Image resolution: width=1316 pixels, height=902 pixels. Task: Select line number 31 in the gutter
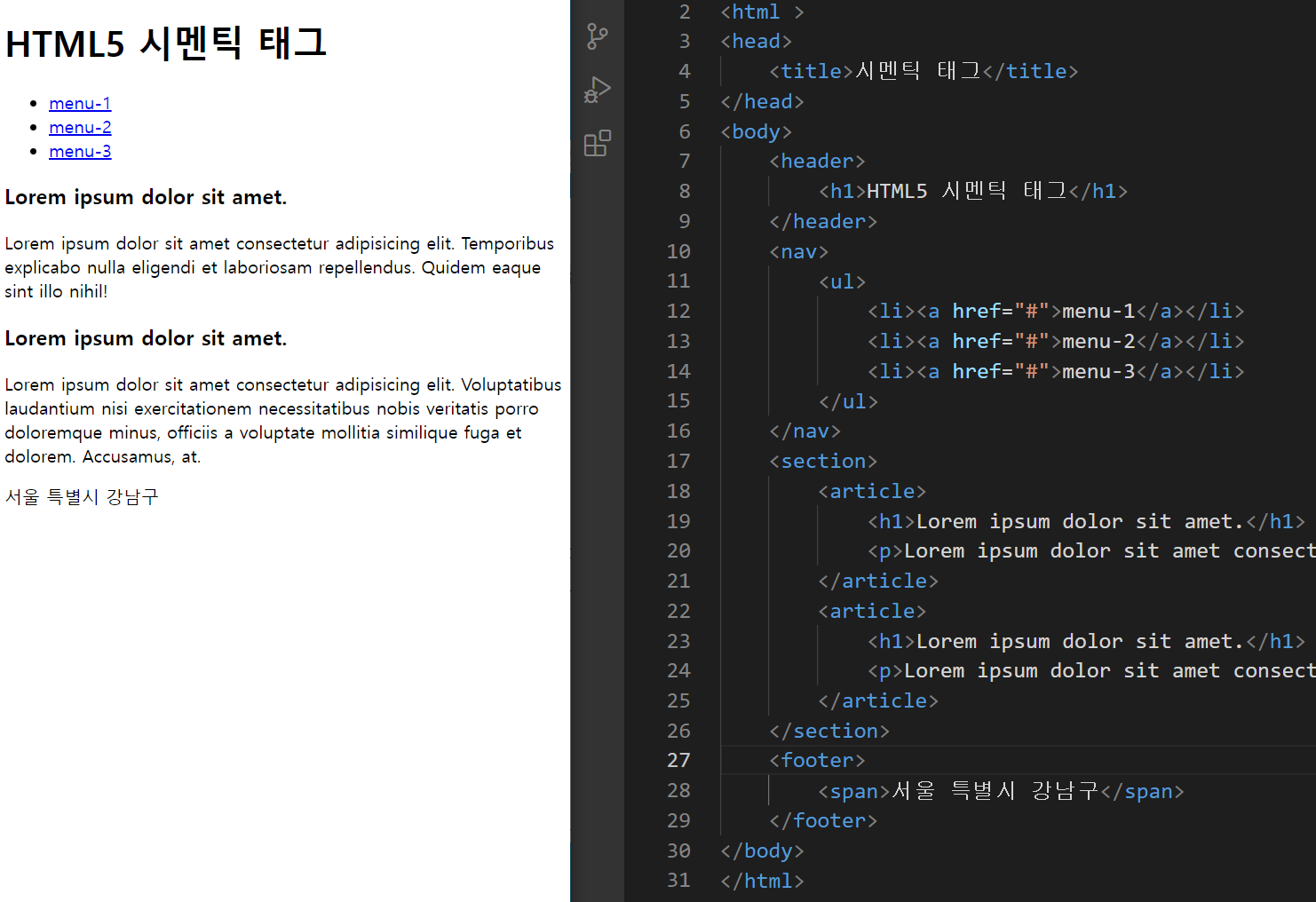coord(678,880)
